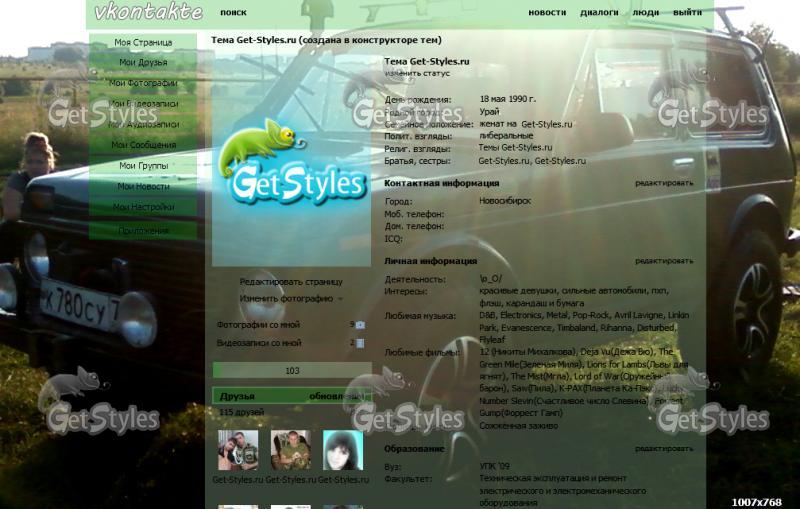
Task: Edit the Контактная информация section
Action: (x=663, y=183)
